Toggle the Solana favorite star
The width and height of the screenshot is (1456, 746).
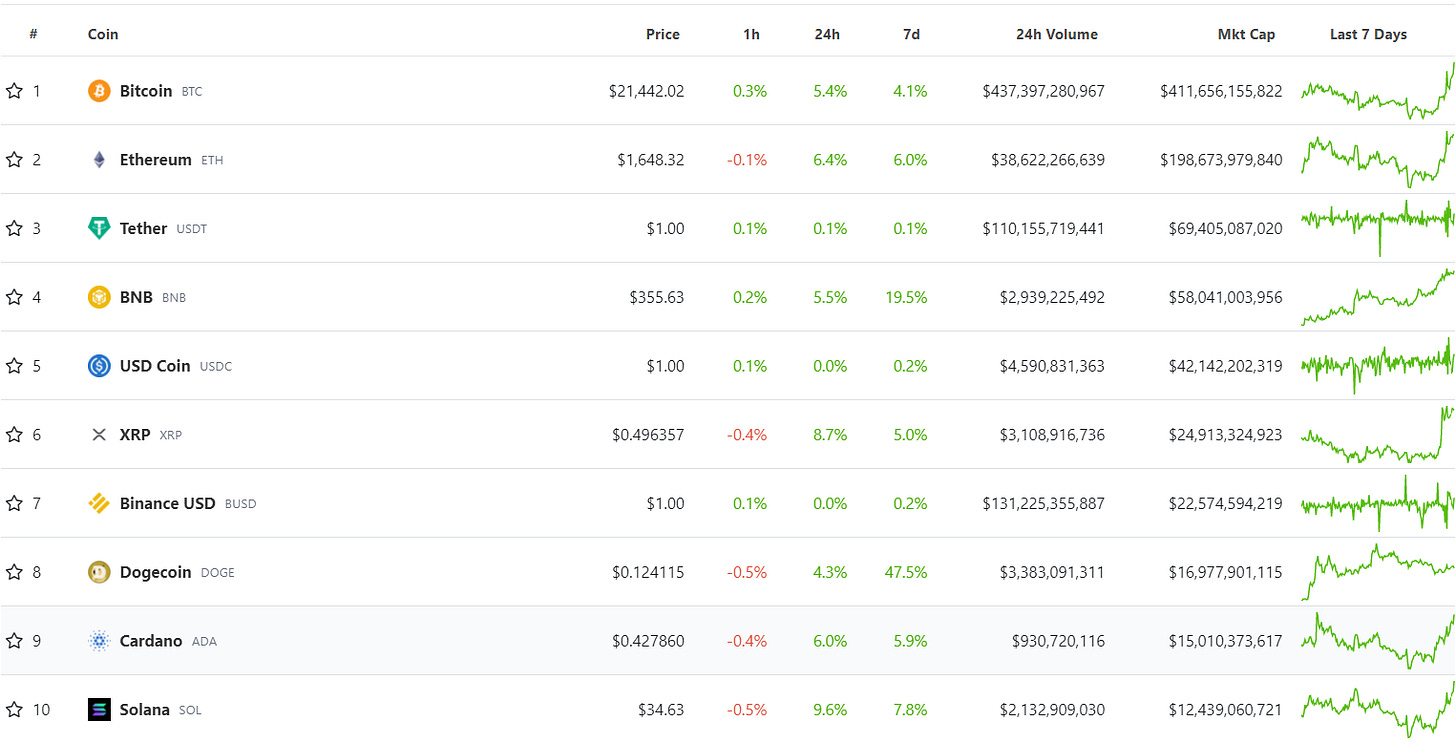click(14, 710)
